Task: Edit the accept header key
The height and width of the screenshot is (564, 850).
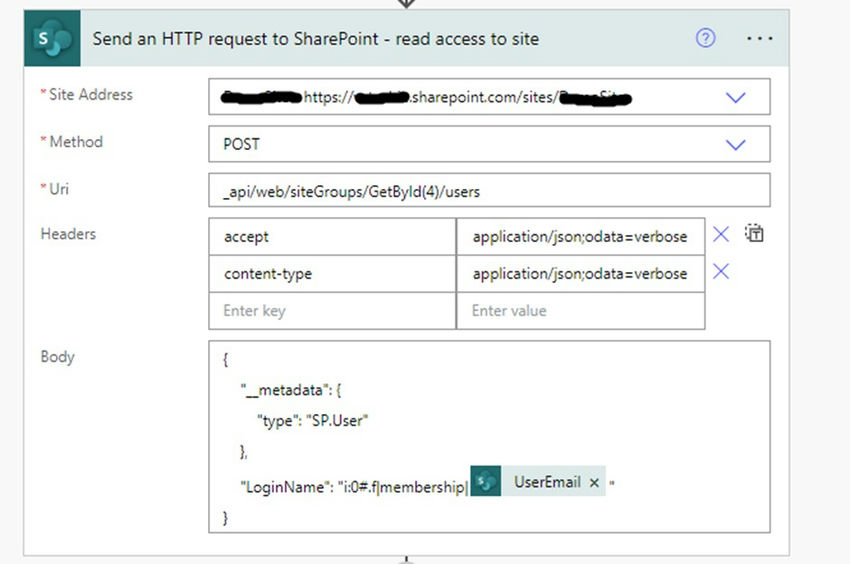Action: tap(332, 236)
